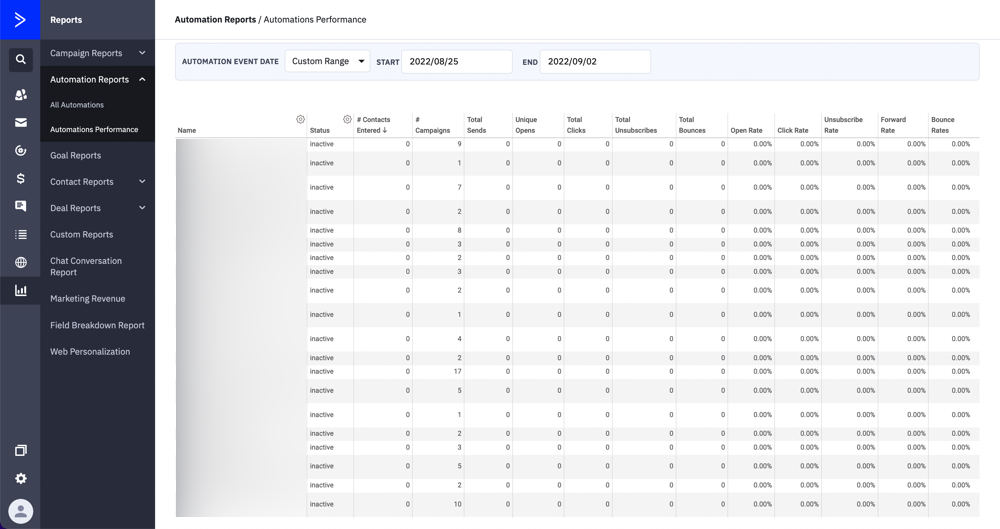Screen dimensions: 1000x529
Task: Open the Contacts people icon
Action: pos(20,95)
